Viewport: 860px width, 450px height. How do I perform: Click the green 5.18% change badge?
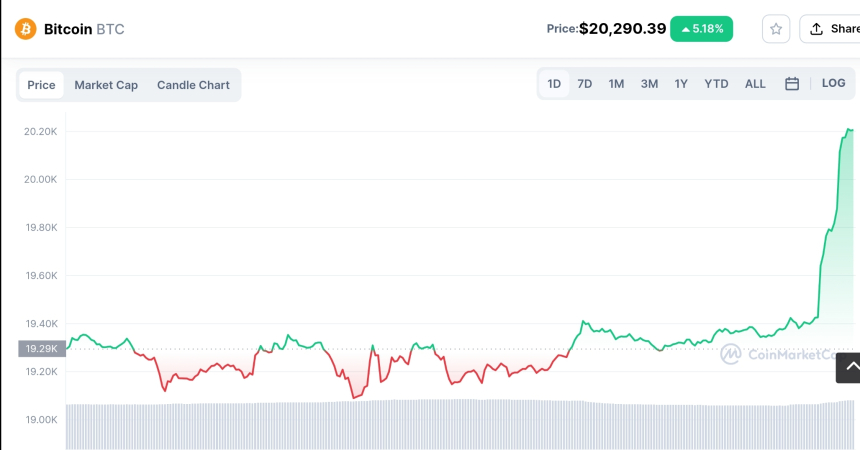tap(702, 29)
